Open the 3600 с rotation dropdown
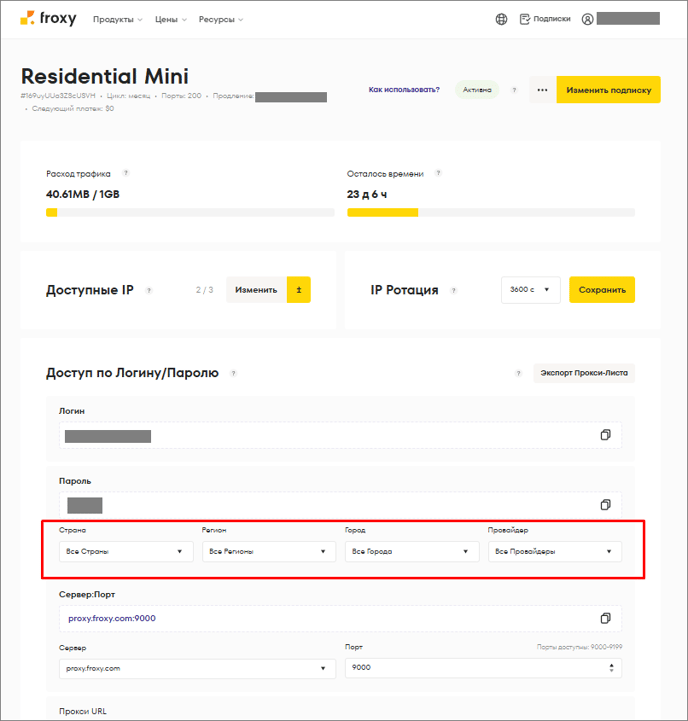Viewport: 688px width, 721px height. pyautogui.click(x=531, y=290)
